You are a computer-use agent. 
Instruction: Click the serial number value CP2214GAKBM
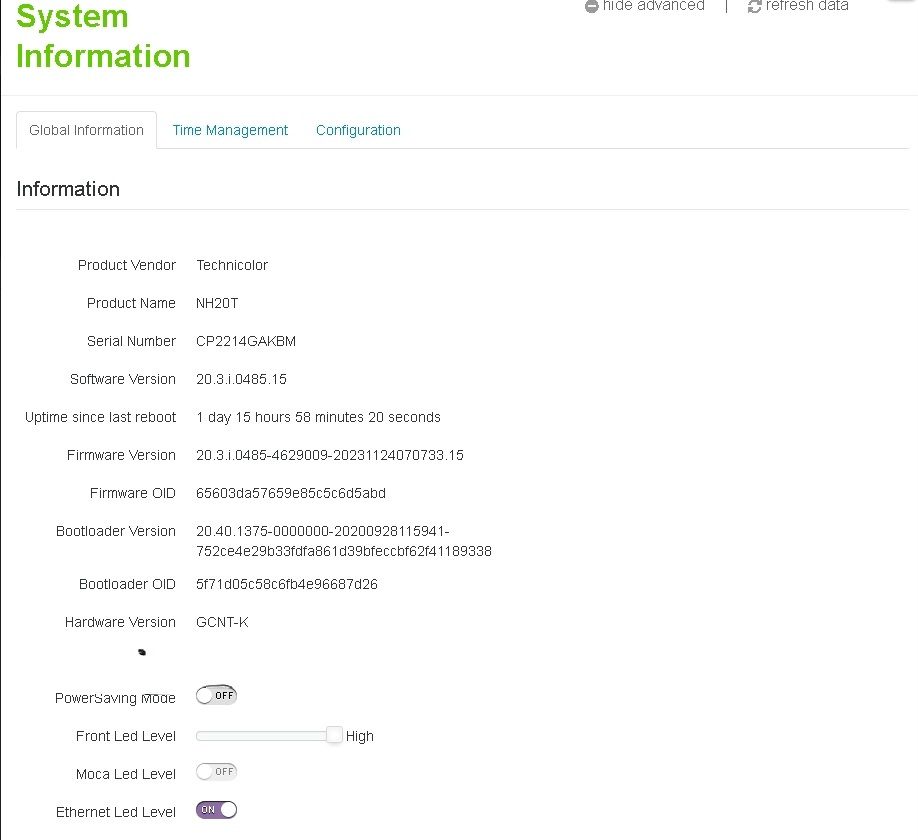pyautogui.click(x=246, y=341)
